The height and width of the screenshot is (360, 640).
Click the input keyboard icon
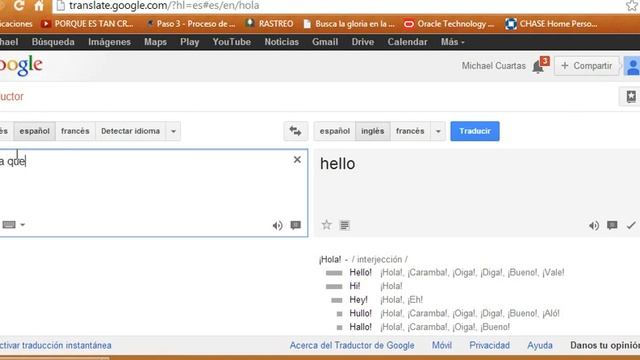(x=9, y=224)
